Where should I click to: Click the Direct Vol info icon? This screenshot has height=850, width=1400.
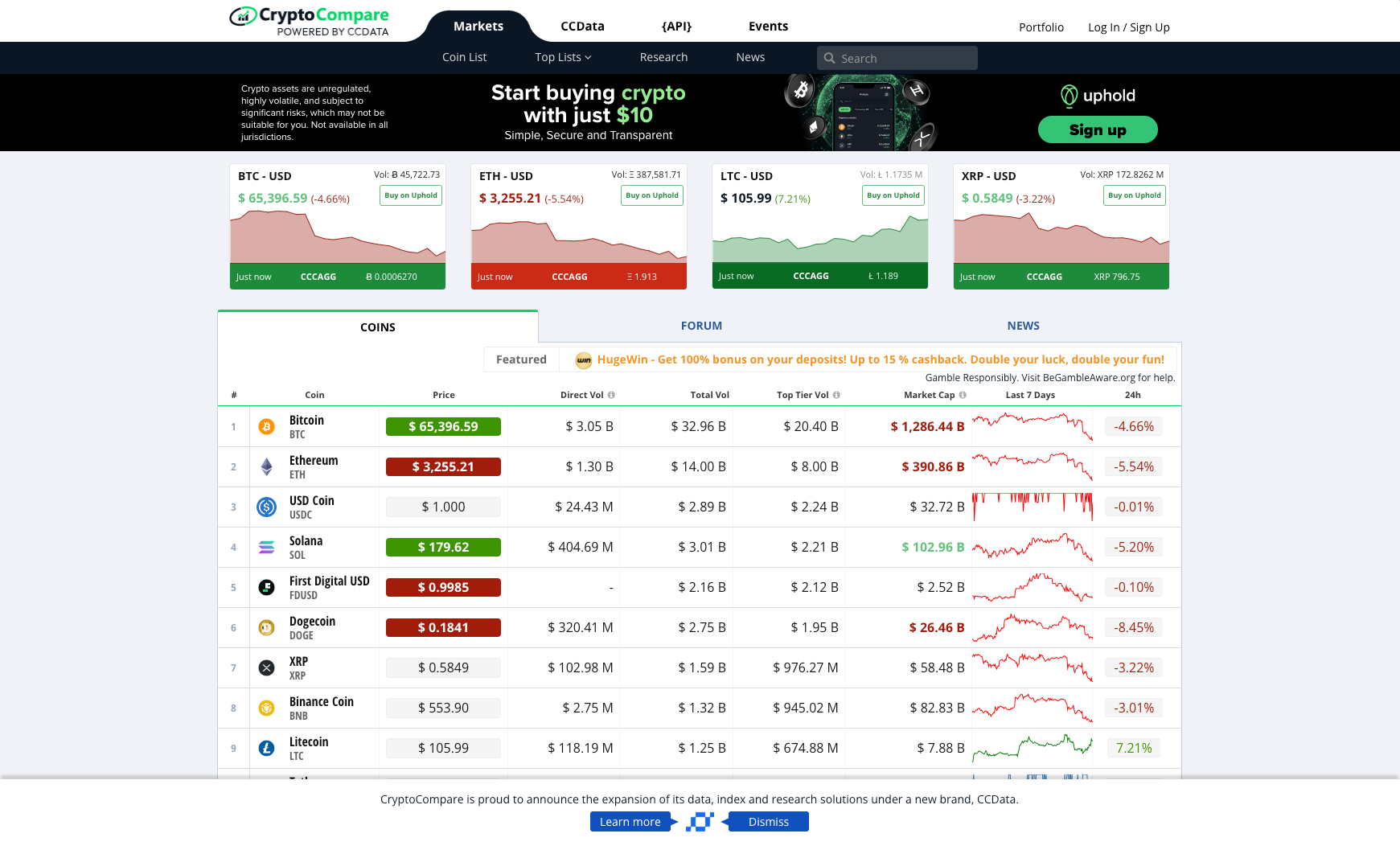pyautogui.click(x=611, y=395)
